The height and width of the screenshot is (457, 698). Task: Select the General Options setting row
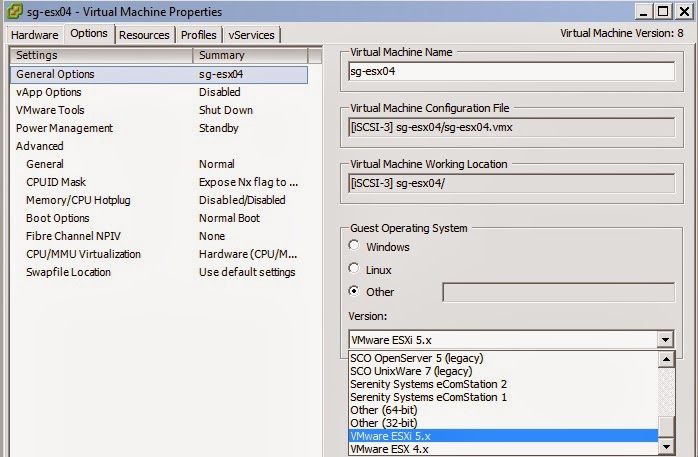point(159,74)
